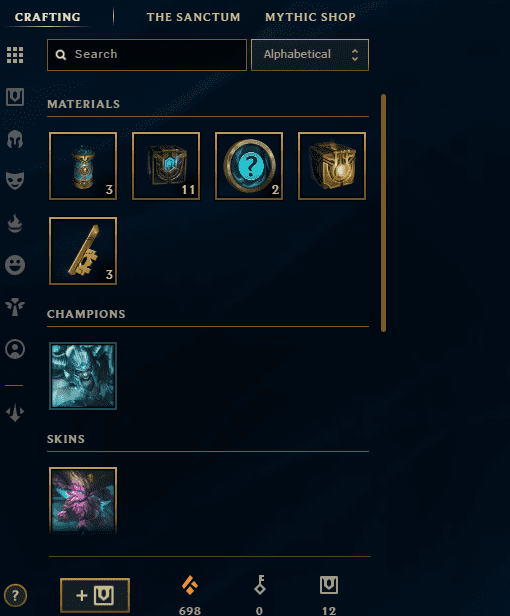The height and width of the screenshot is (616, 510).
Task: Filter loot by wards icon
Action: [15, 307]
